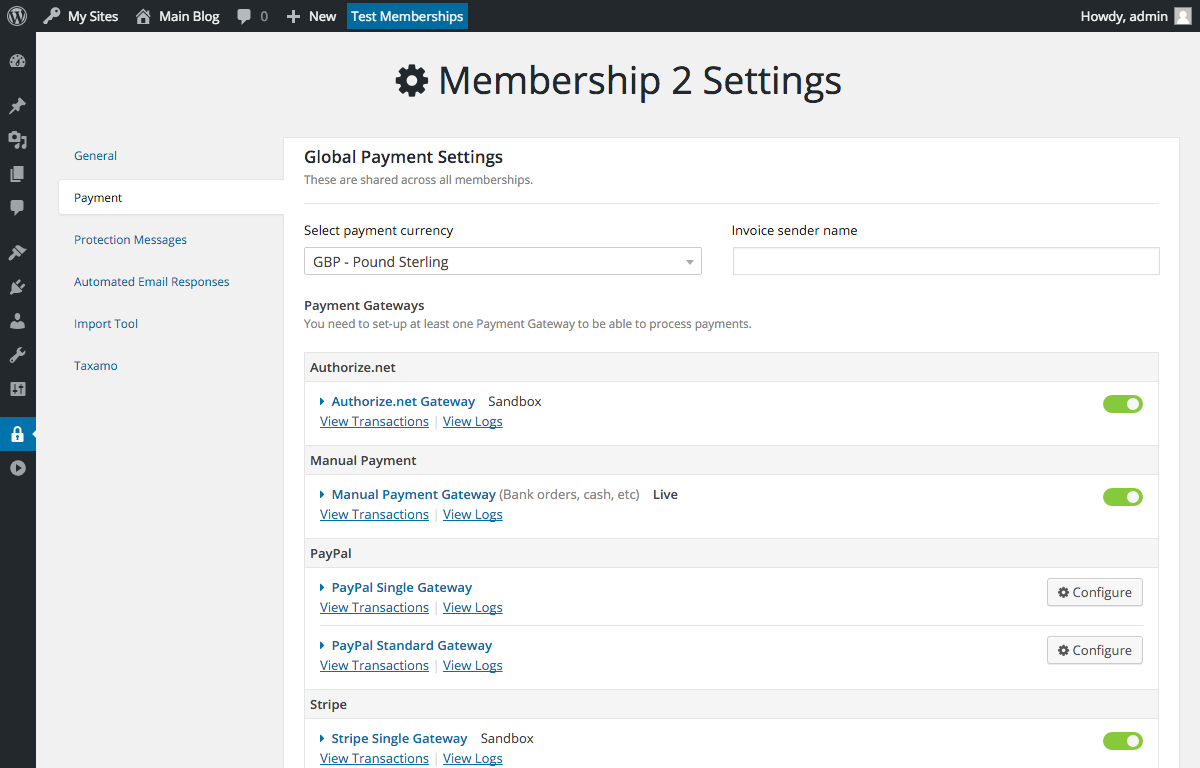Open the Protection Messages tab
This screenshot has height=768, width=1200.
(130, 240)
